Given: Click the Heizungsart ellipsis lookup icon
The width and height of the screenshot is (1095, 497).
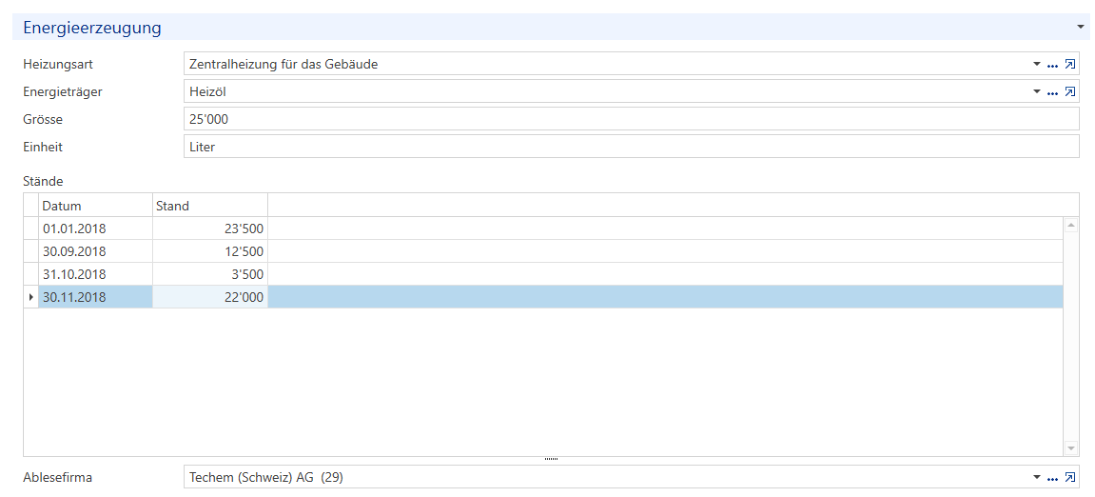Looking at the screenshot, I should click(1052, 66).
